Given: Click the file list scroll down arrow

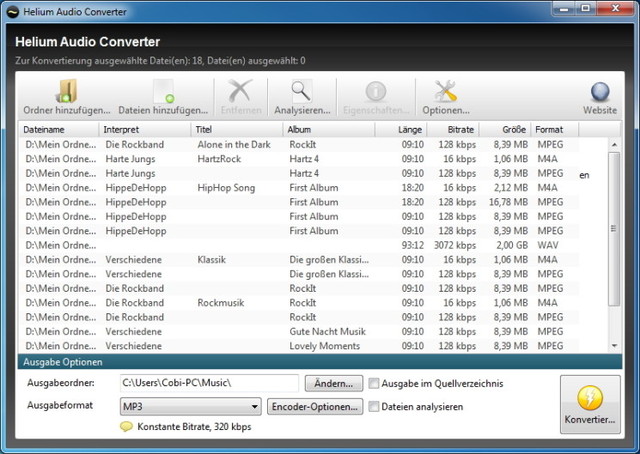Looking at the screenshot, I should [x=614, y=346].
